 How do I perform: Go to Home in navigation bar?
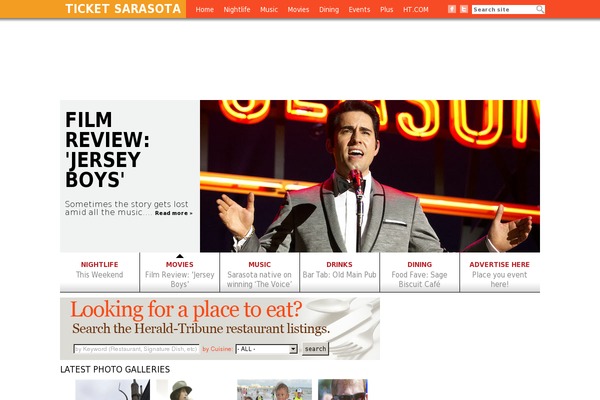(205, 10)
